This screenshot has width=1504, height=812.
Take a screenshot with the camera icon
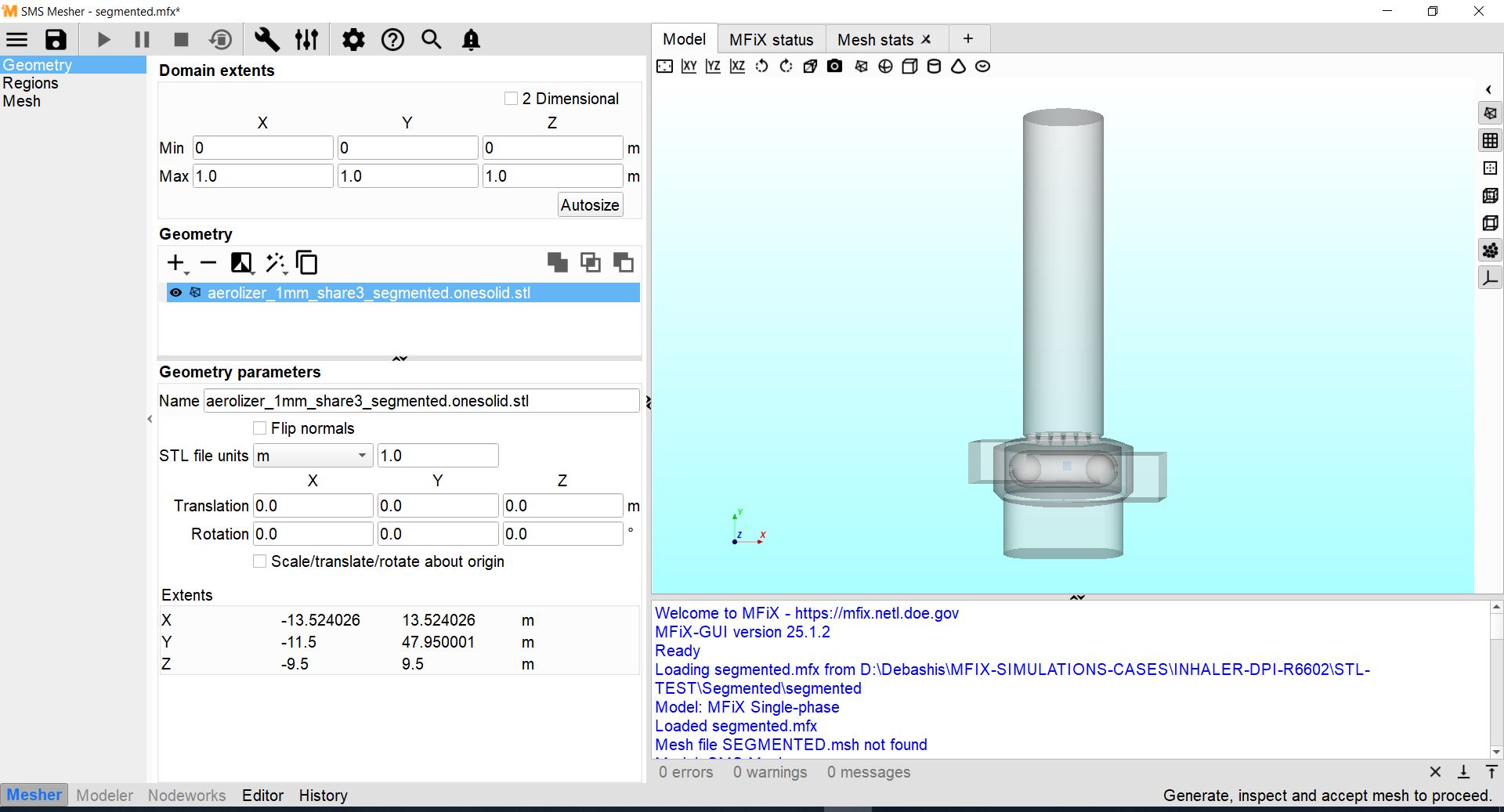tap(835, 67)
